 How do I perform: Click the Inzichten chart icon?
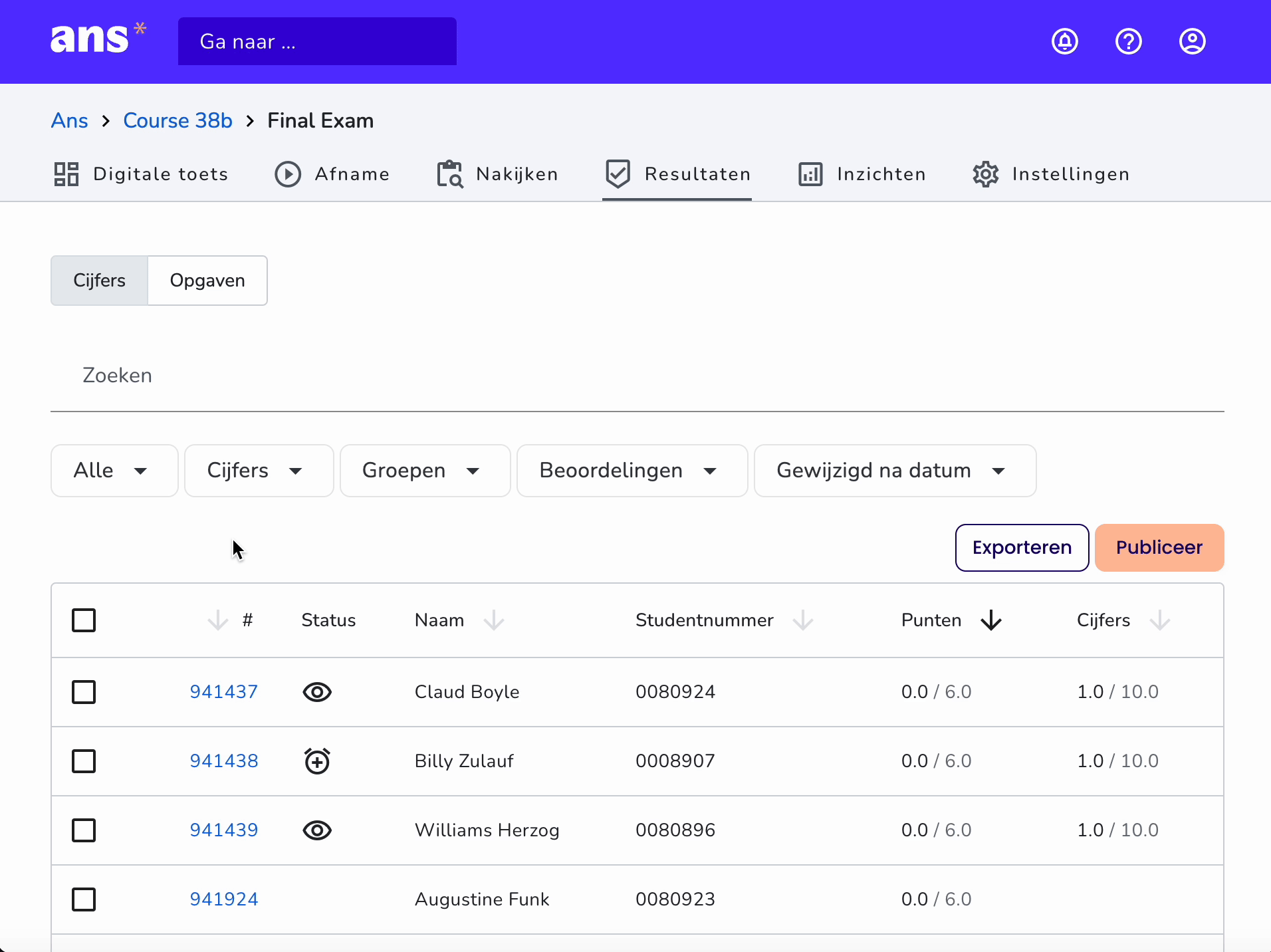pos(810,174)
